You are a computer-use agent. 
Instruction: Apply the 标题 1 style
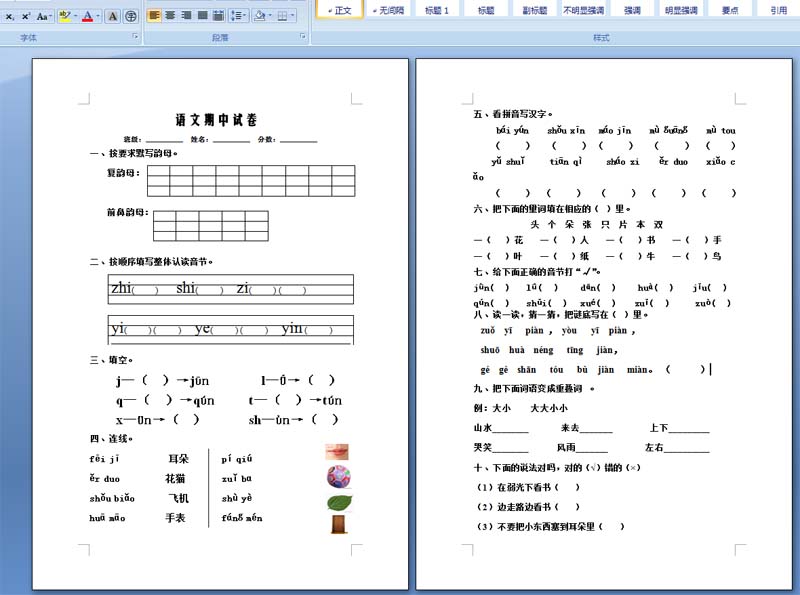(x=437, y=10)
